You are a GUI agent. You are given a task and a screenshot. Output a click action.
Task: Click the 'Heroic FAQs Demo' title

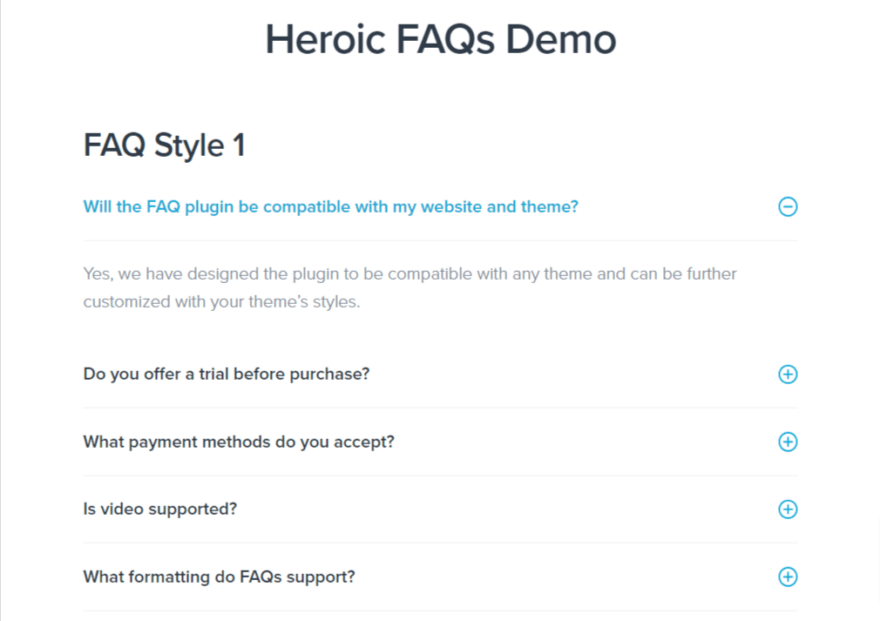pos(440,39)
